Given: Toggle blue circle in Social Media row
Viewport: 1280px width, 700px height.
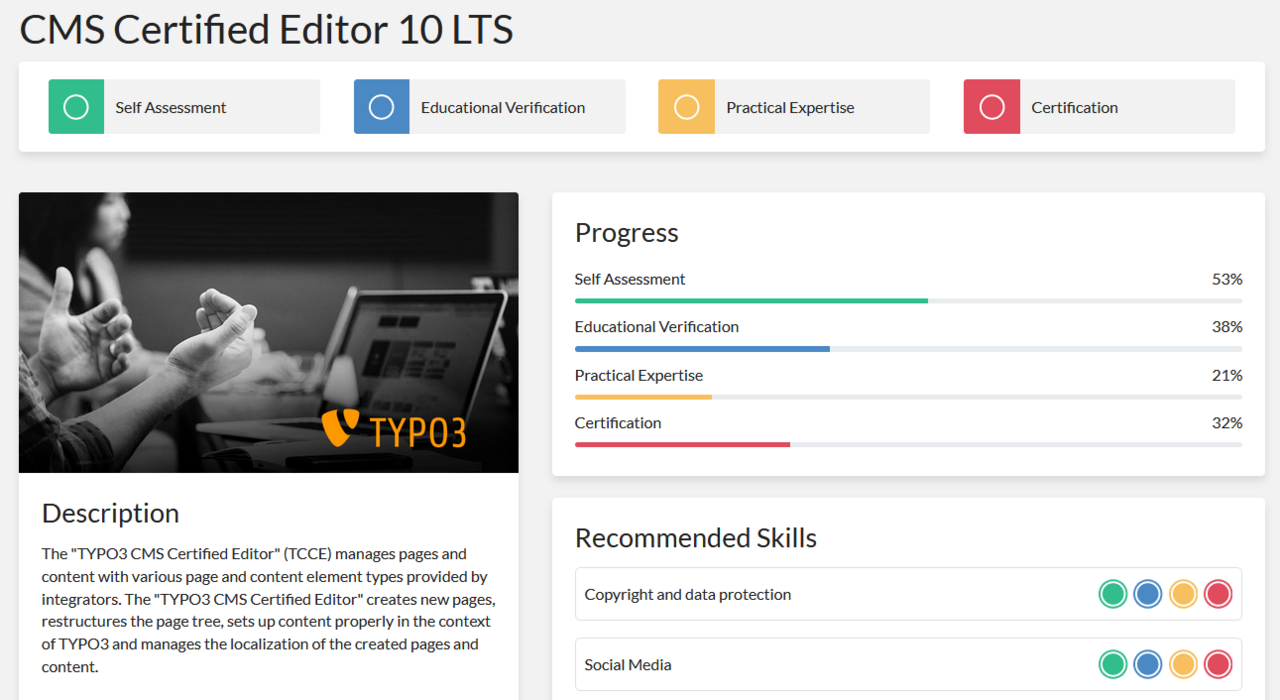Looking at the screenshot, I should [1148, 664].
